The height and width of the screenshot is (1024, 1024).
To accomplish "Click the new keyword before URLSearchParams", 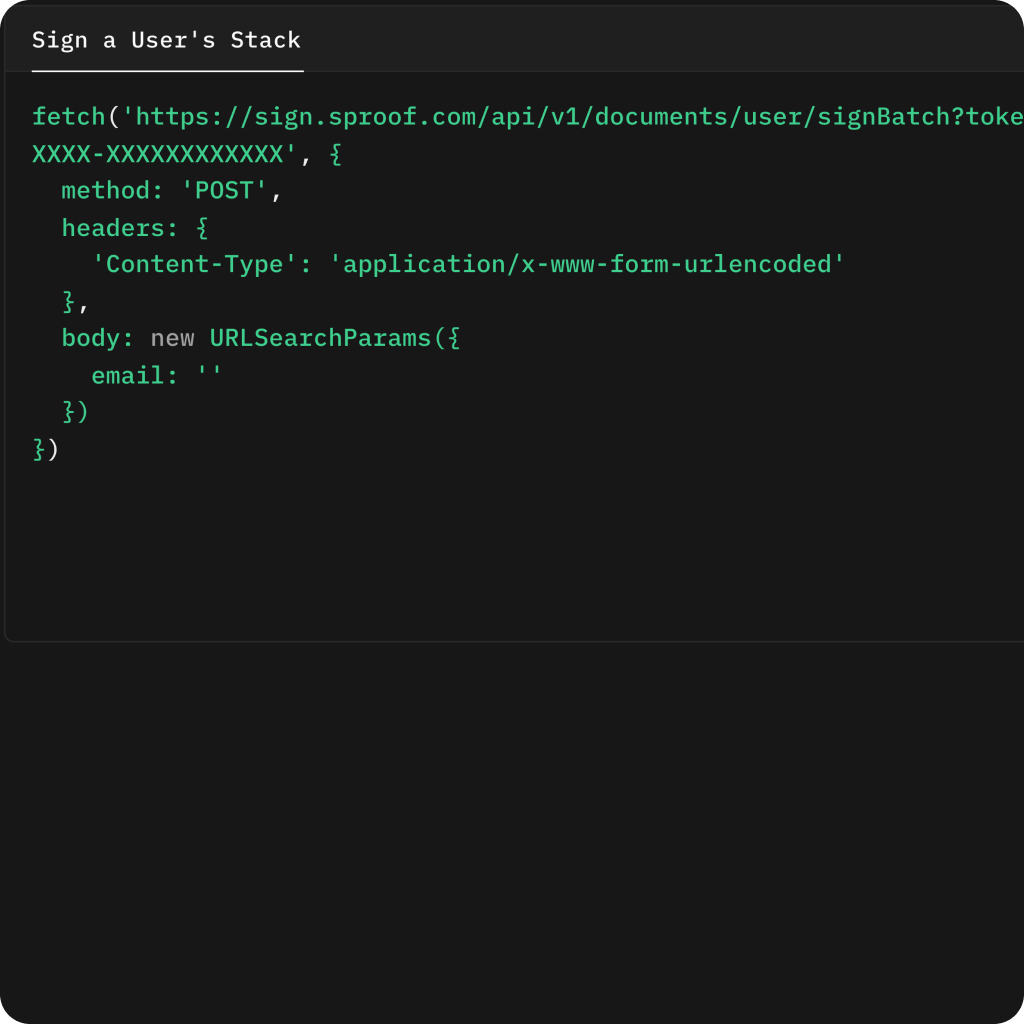I will (x=172, y=338).
